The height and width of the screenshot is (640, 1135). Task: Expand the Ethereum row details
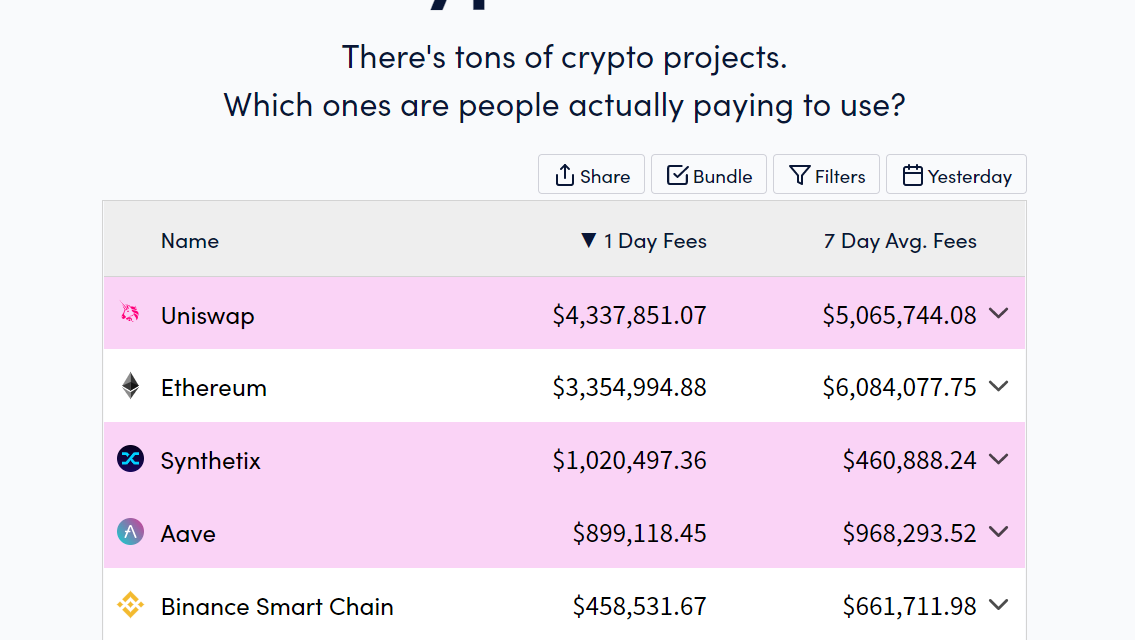(999, 386)
